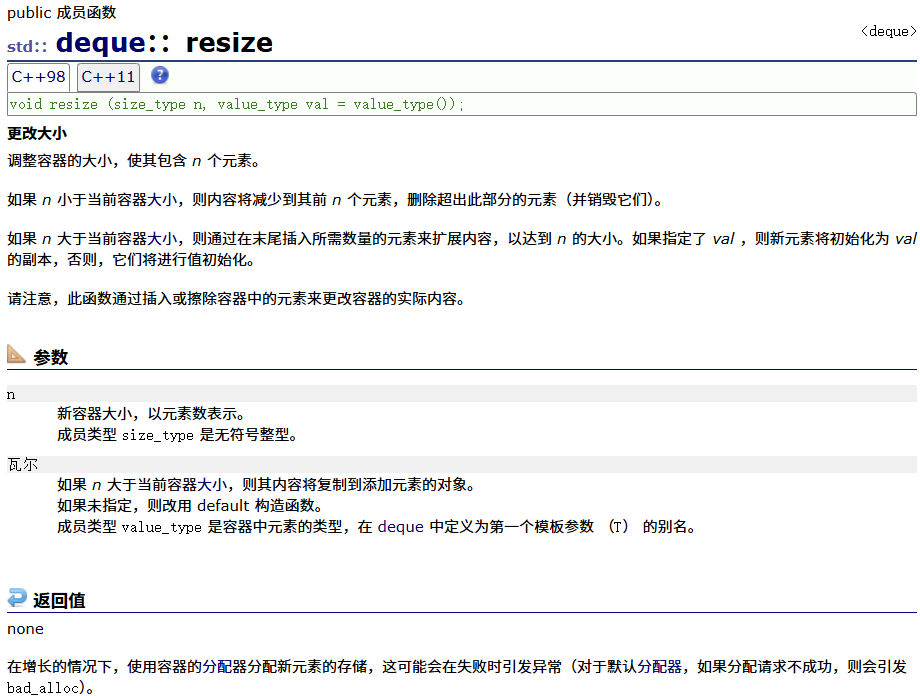920x696 pixels.
Task: Switch to the C++11 tab
Action: point(108,77)
